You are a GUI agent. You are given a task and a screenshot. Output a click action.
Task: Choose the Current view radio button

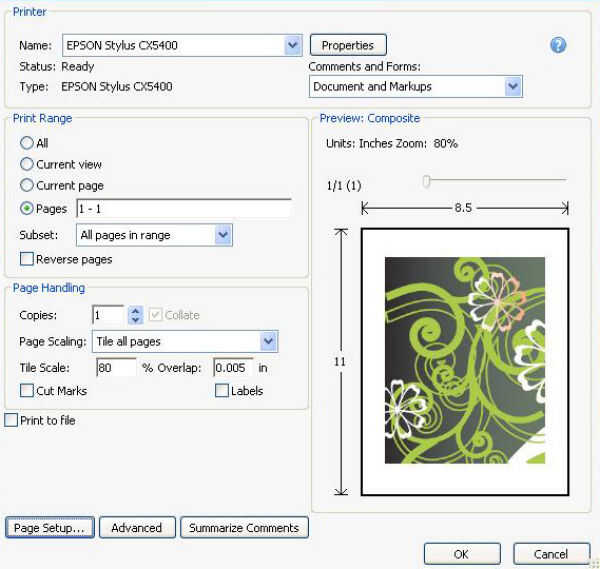click(x=26, y=164)
